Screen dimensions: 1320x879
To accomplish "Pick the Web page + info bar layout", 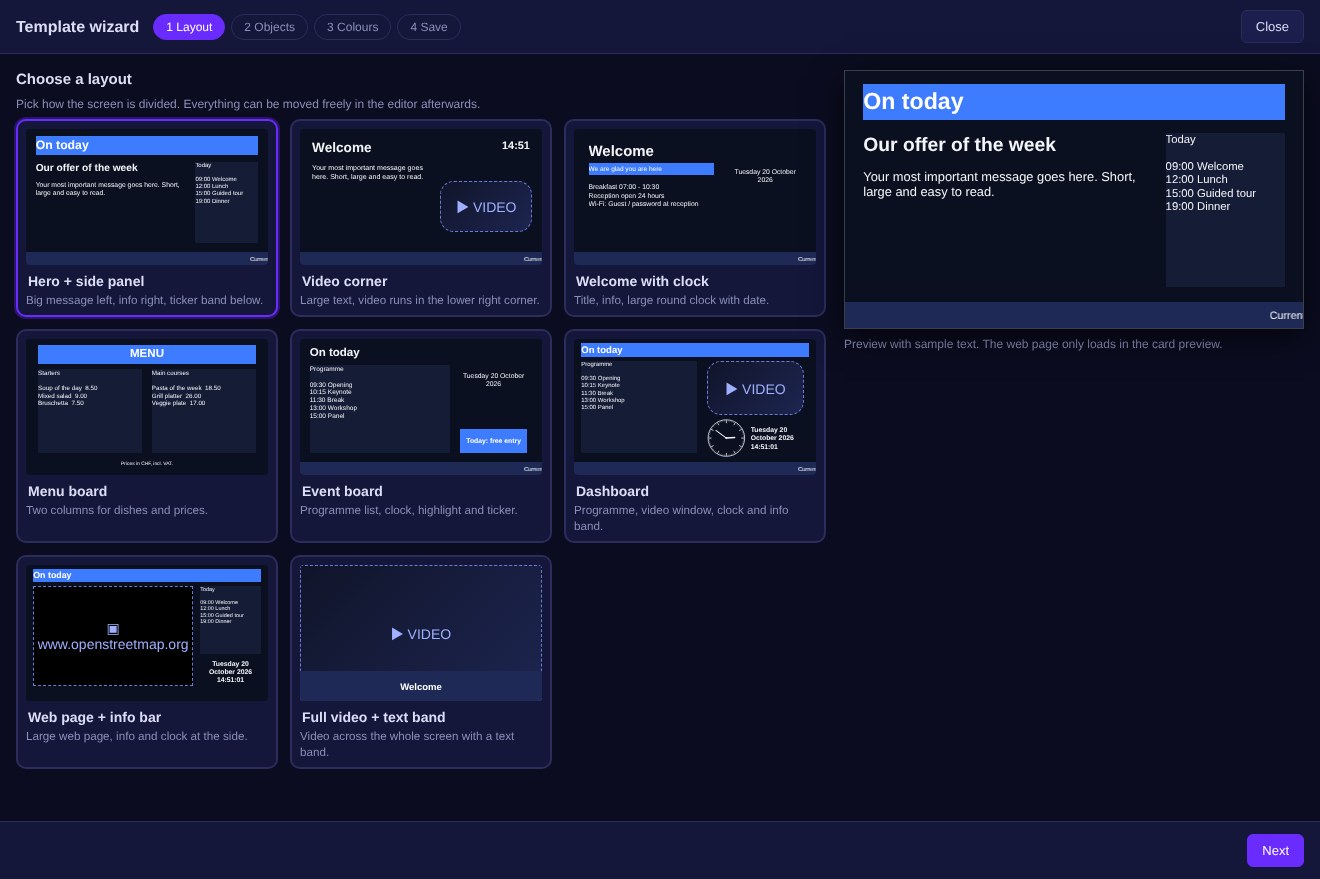I will tap(147, 662).
